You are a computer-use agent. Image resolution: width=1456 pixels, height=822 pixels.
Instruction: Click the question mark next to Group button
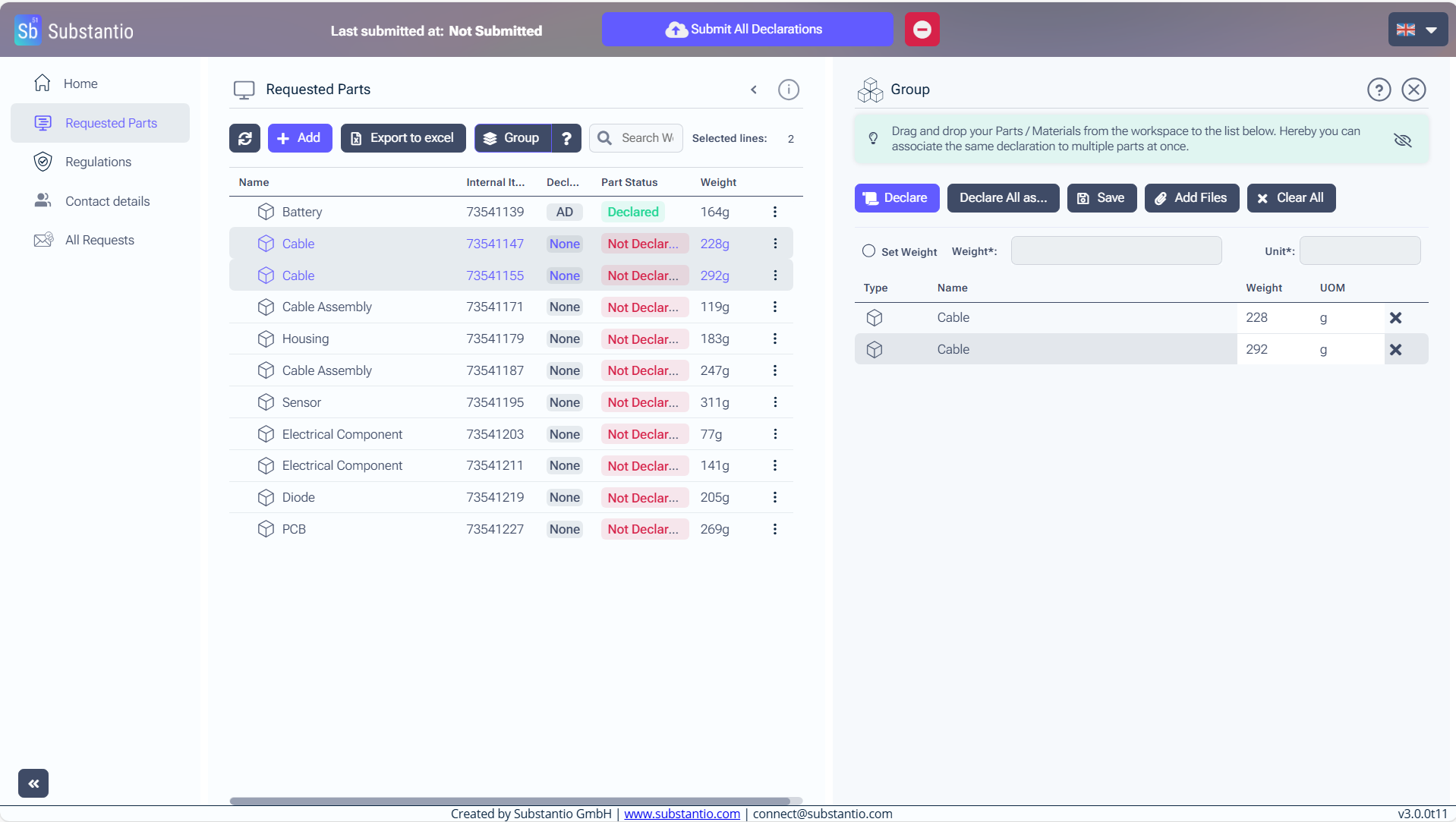point(566,138)
